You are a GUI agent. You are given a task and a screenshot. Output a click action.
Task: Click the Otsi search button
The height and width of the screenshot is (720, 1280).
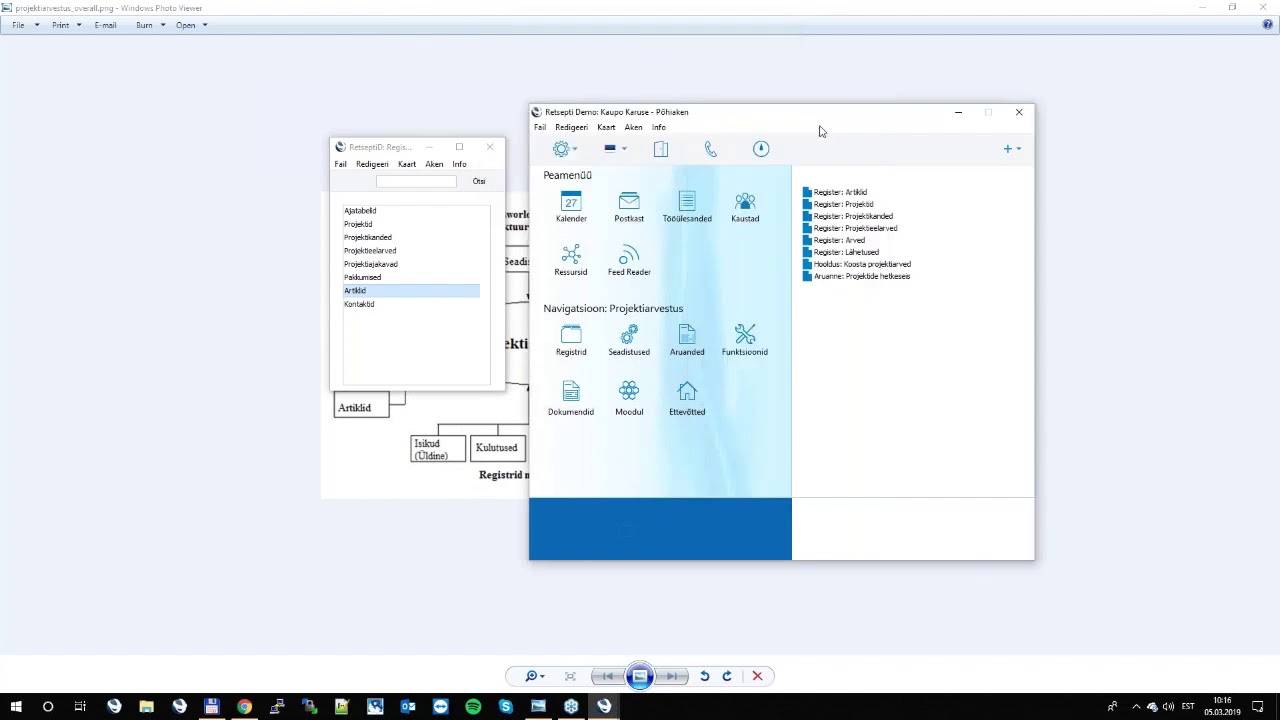coord(479,181)
